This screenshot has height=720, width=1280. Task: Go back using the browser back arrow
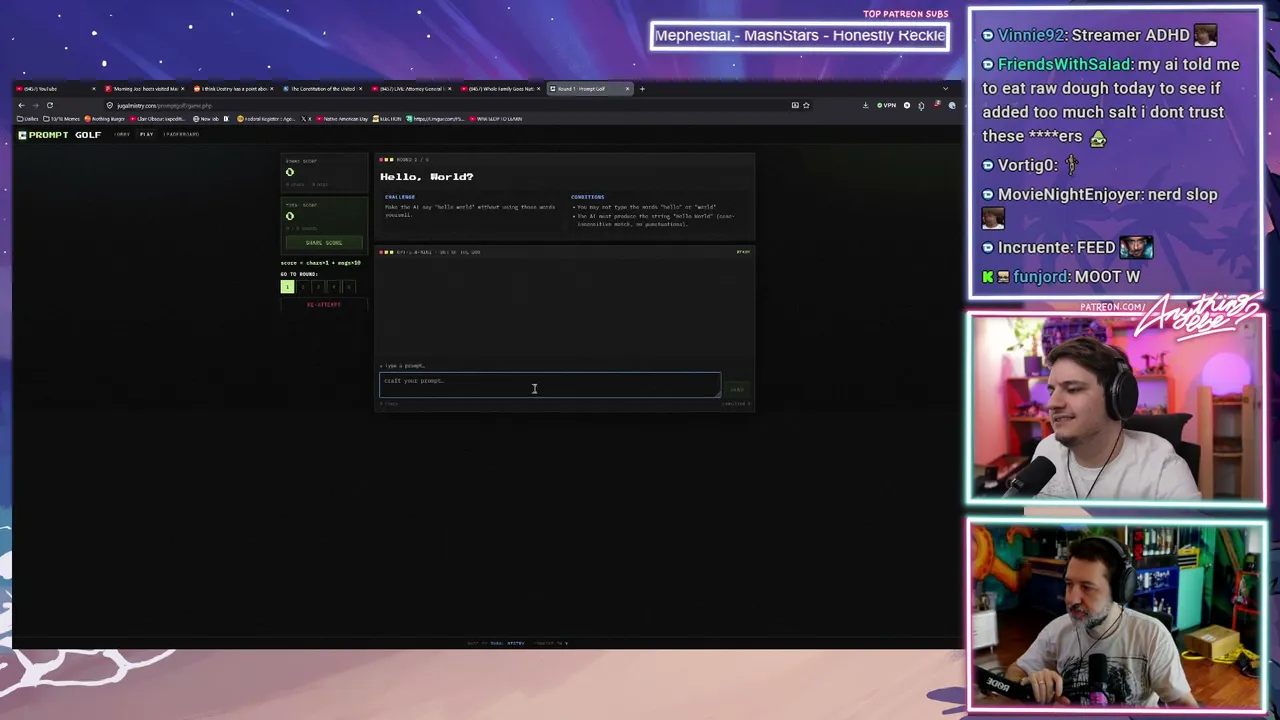click(x=21, y=105)
